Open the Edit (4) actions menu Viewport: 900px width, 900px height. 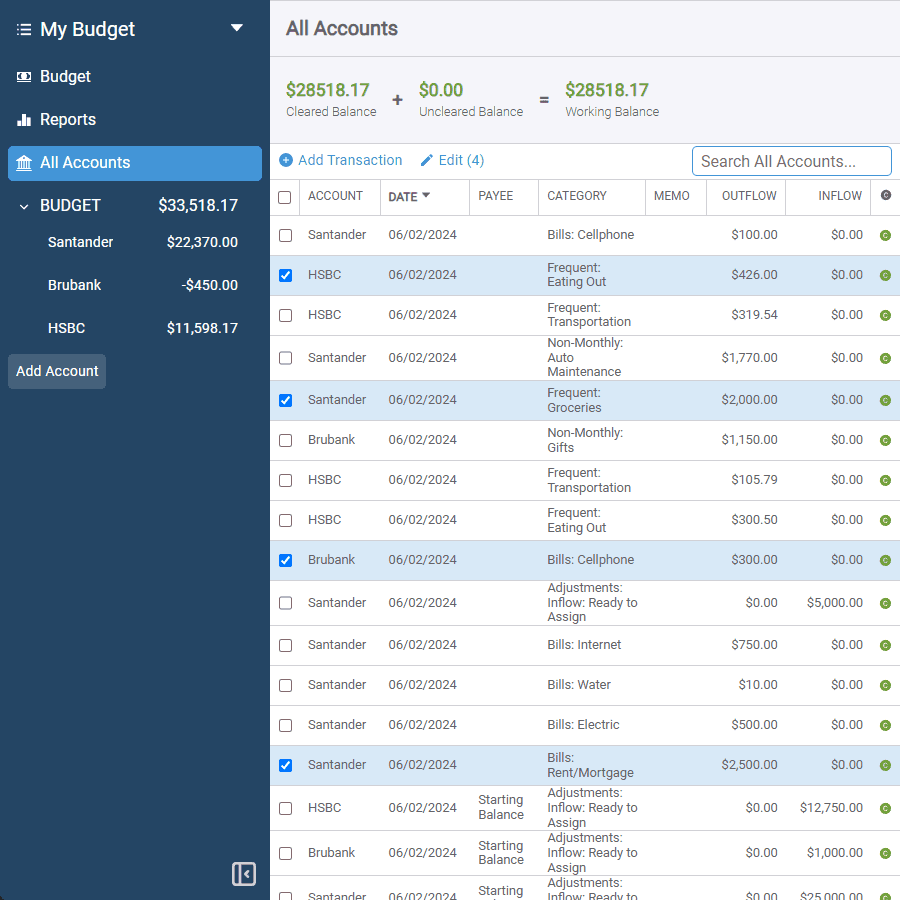tap(451, 160)
